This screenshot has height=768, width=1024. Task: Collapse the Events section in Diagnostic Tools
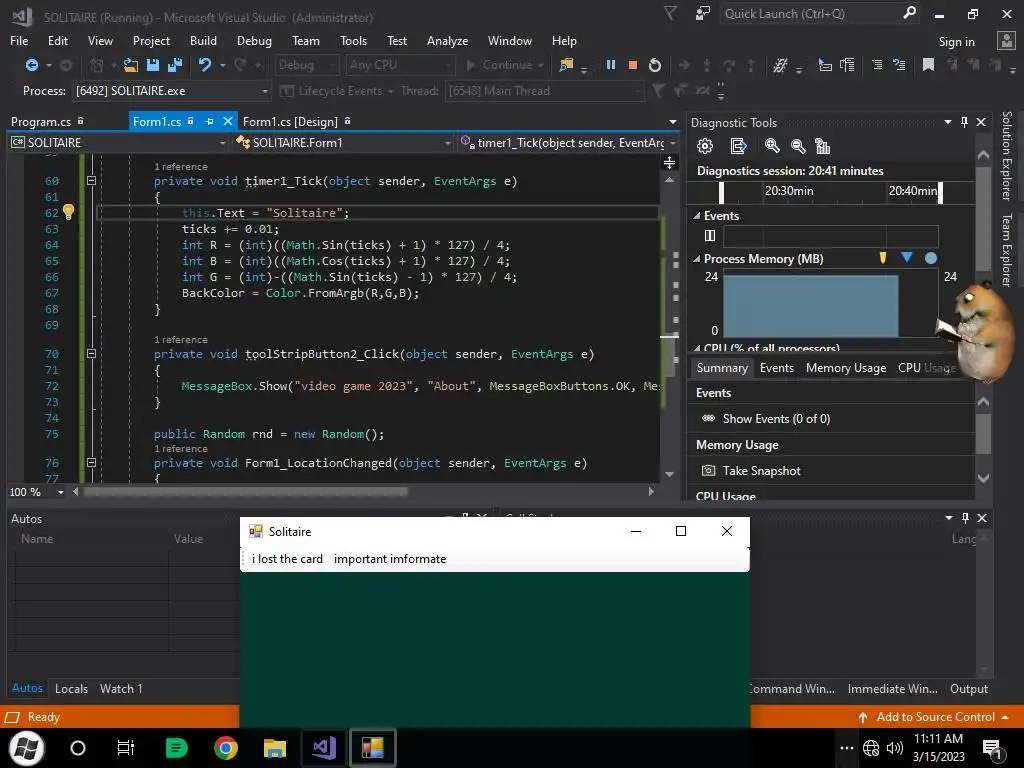(x=697, y=216)
